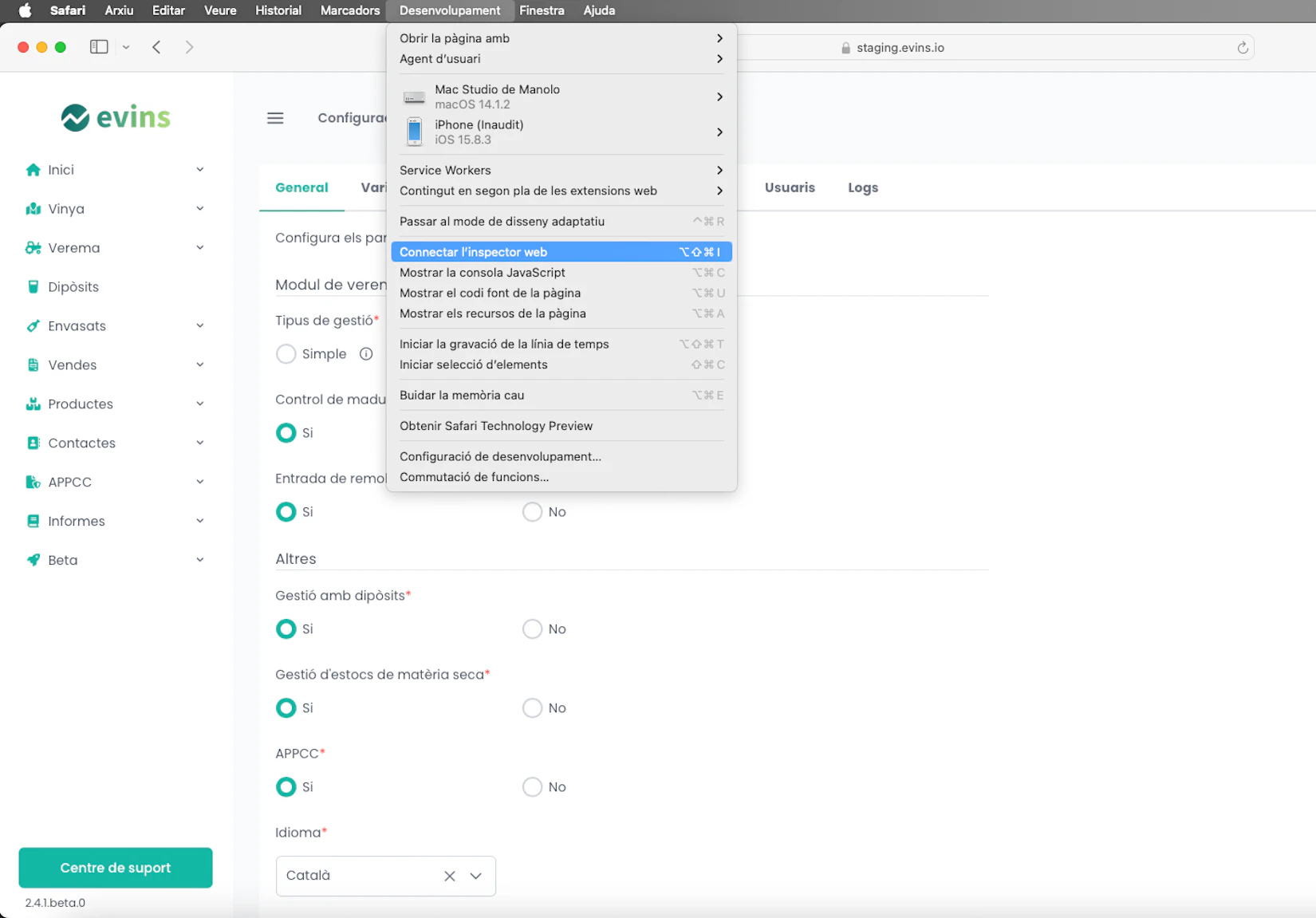The height and width of the screenshot is (918, 1316).
Task: Click the Safari sidebar toggle icon
Action: point(99,47)
